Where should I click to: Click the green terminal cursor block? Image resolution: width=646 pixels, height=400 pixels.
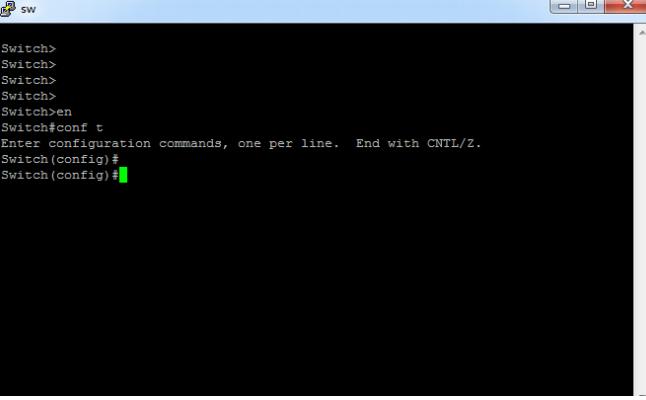coord(123,175)
